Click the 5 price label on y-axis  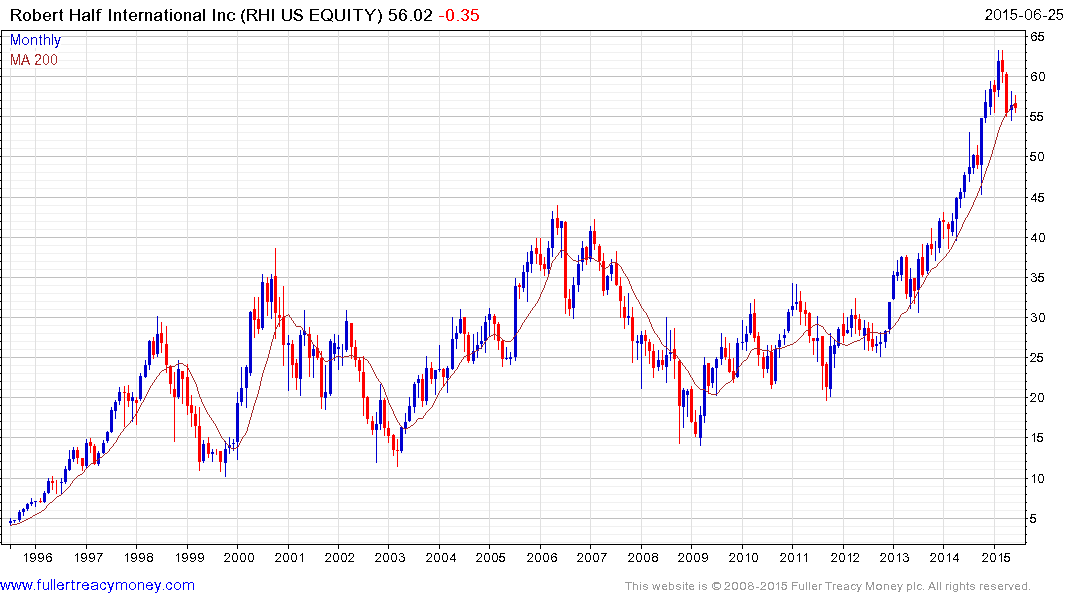(1034, 519)
